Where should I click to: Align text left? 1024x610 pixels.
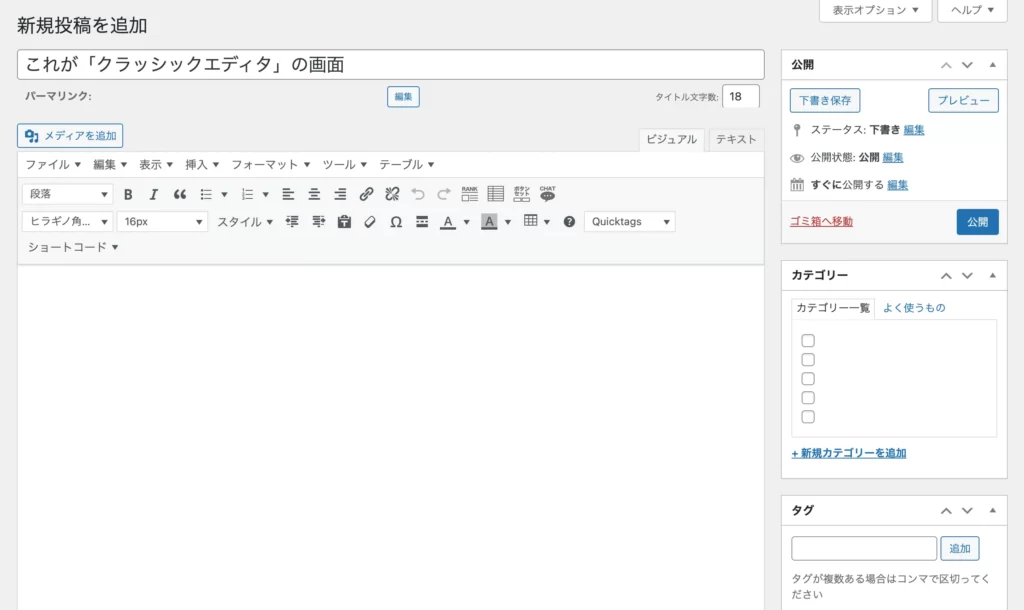tap(288, 194)
